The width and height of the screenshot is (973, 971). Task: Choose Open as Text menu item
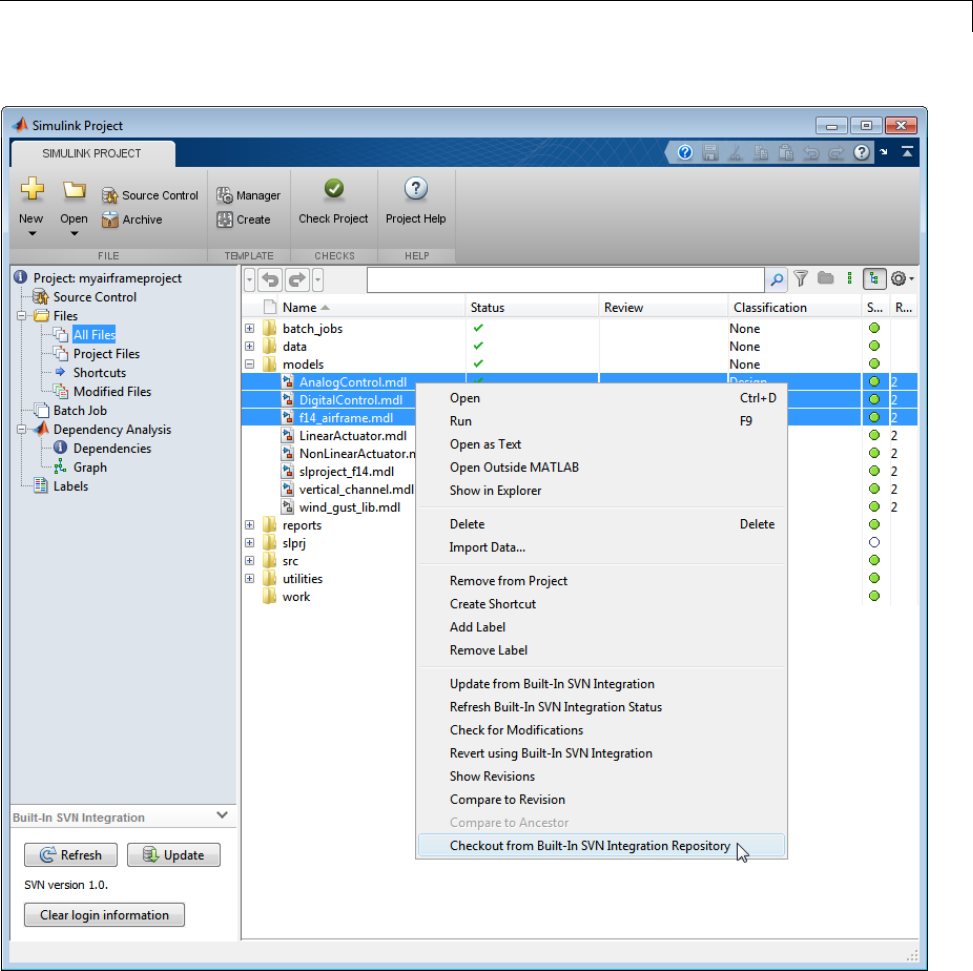601,444
